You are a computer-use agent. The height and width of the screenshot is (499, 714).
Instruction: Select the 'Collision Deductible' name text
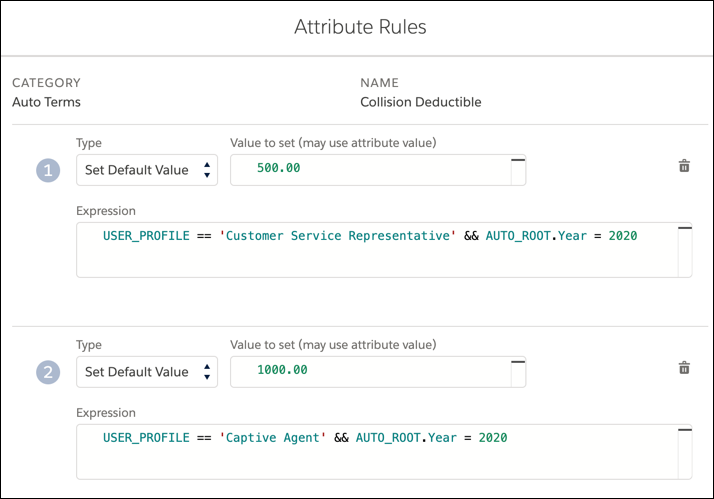420,102
